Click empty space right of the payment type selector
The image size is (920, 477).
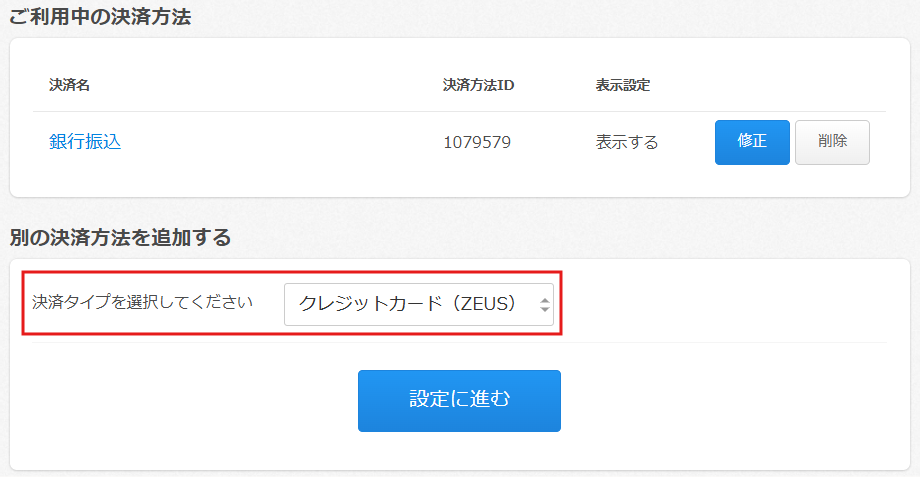click(720, 303)
